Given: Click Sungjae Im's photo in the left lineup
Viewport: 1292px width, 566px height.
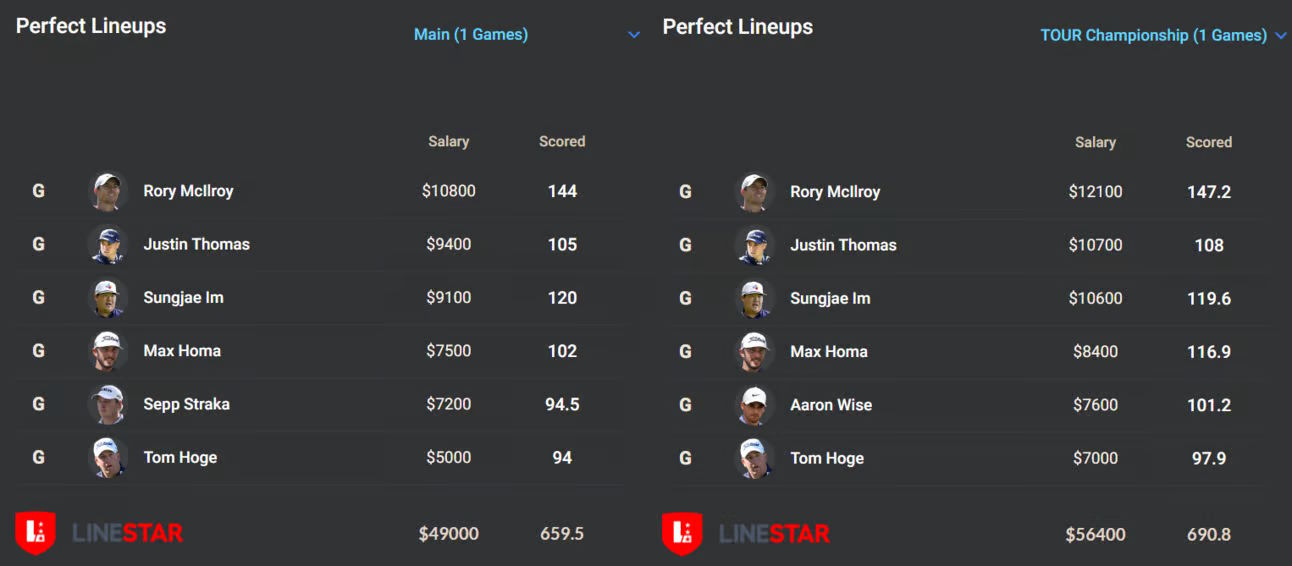Looking at the screenshot, I should click(x=107, y=298).
